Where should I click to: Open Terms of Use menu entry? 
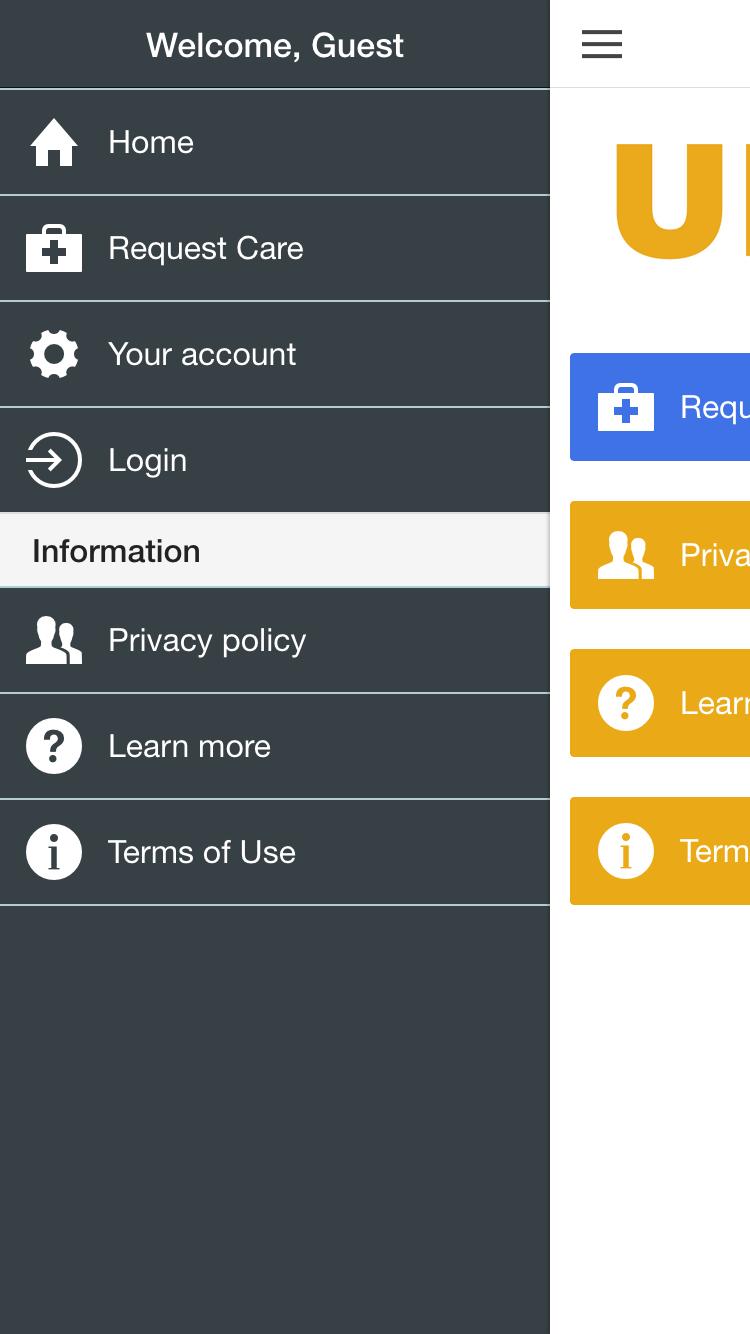click(202, 852)
